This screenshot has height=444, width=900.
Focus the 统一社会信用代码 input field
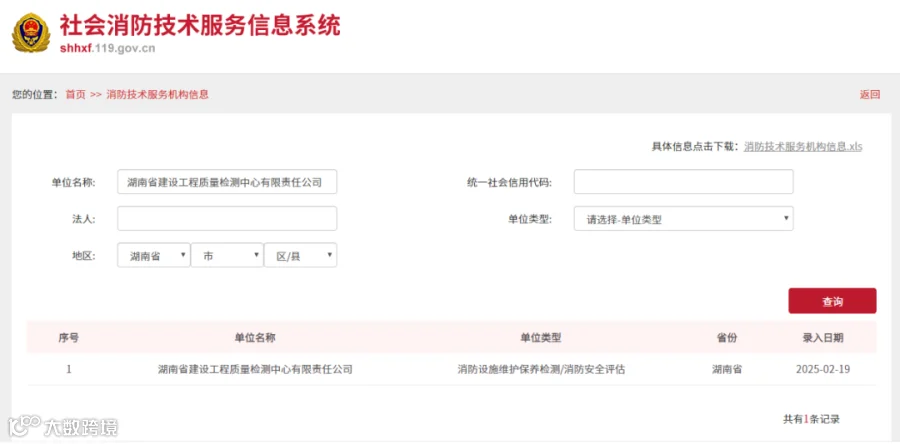[684, 182]
